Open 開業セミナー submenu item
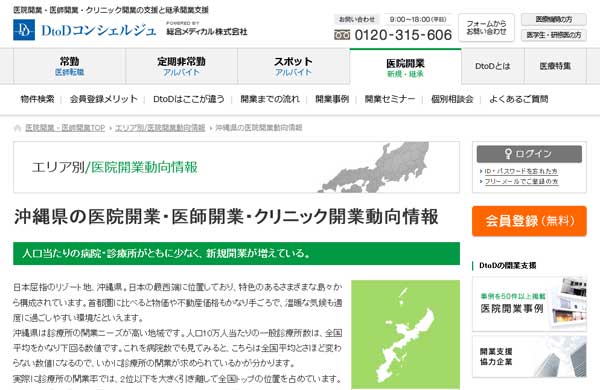This screenshot has height=390, width=600. [x=390, y=99]
